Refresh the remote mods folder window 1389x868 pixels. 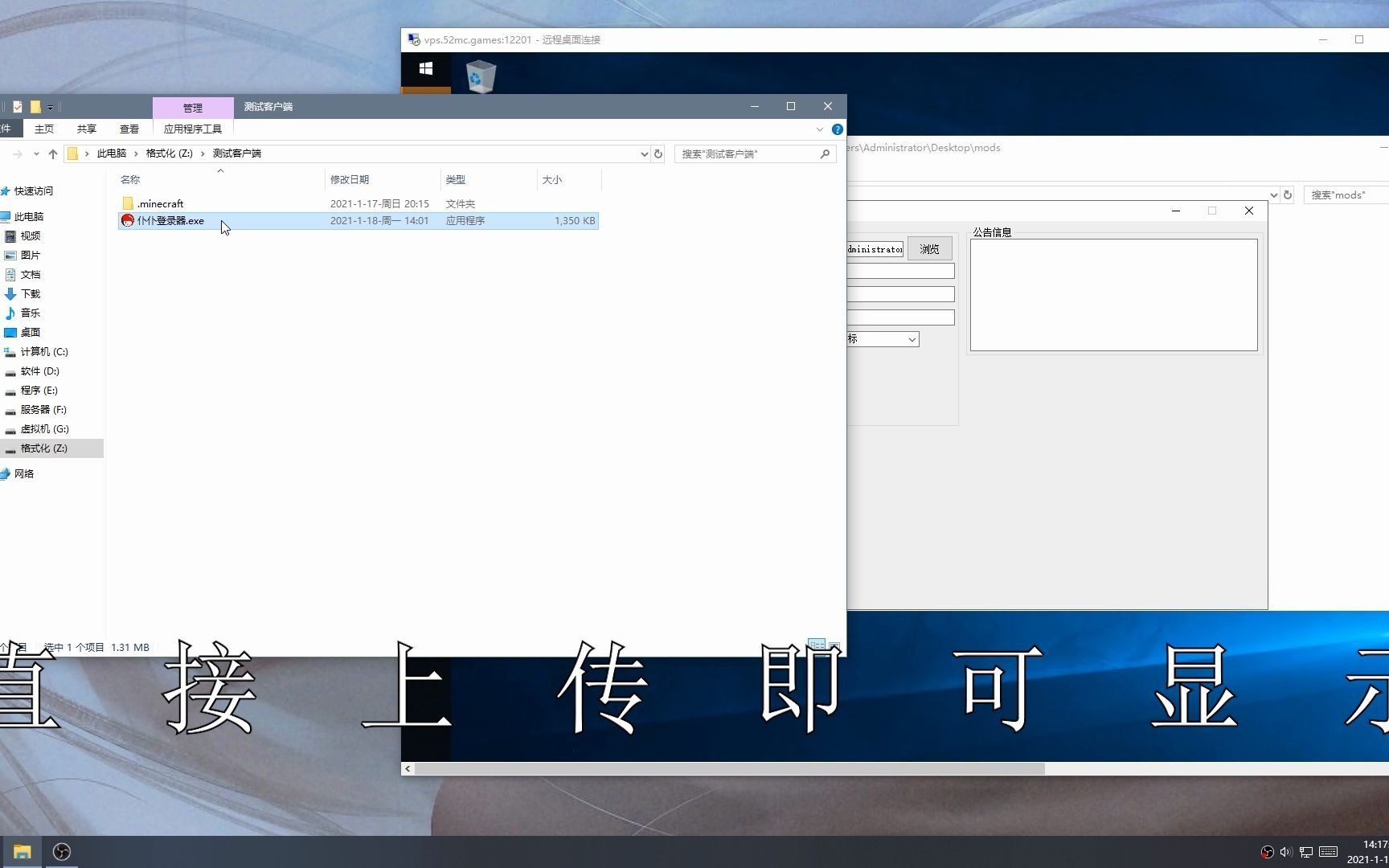point(1288,195)
